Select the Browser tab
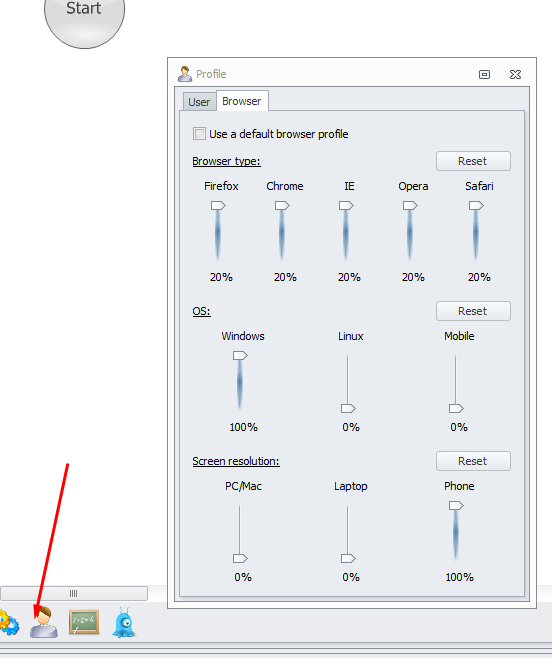Image resolution: width=552 pixels, height=658 pixels. coord(242,101)
